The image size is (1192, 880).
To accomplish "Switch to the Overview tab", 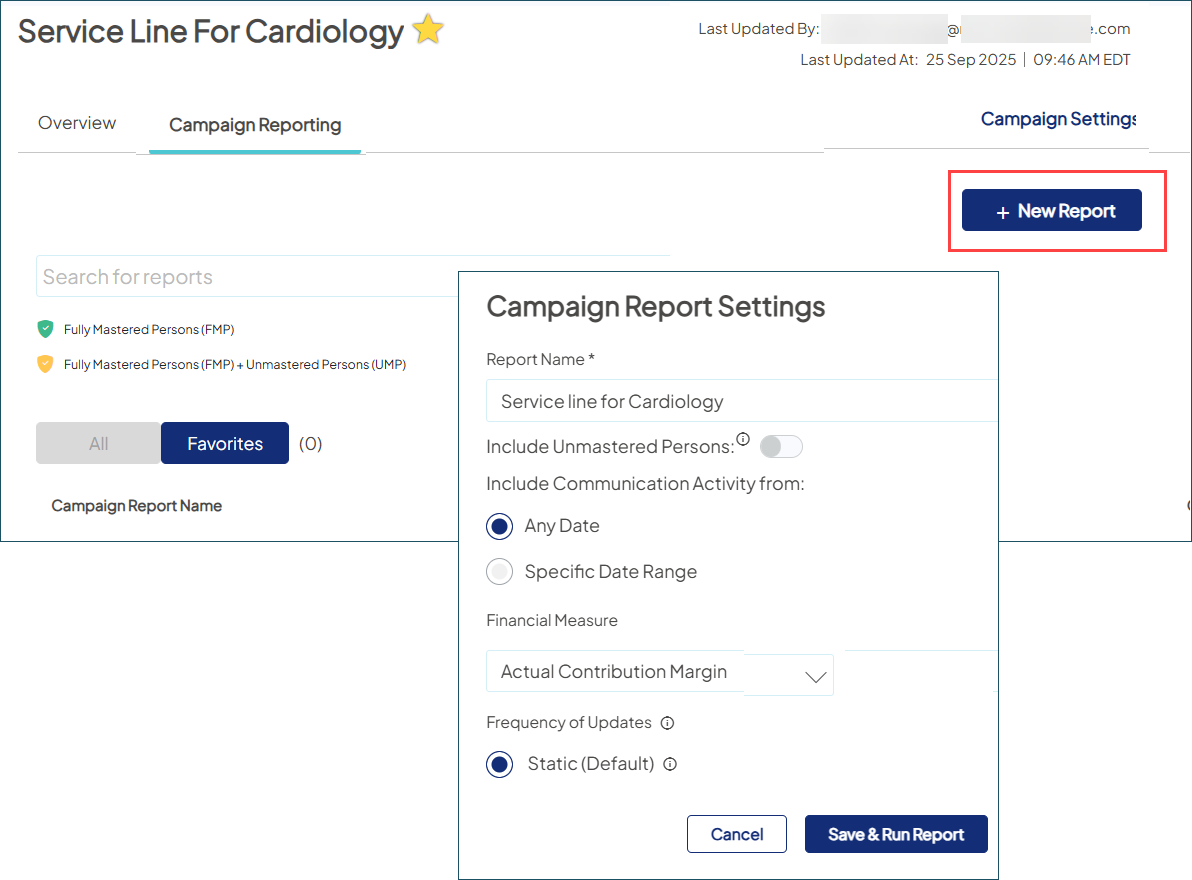I will (76, 122).
